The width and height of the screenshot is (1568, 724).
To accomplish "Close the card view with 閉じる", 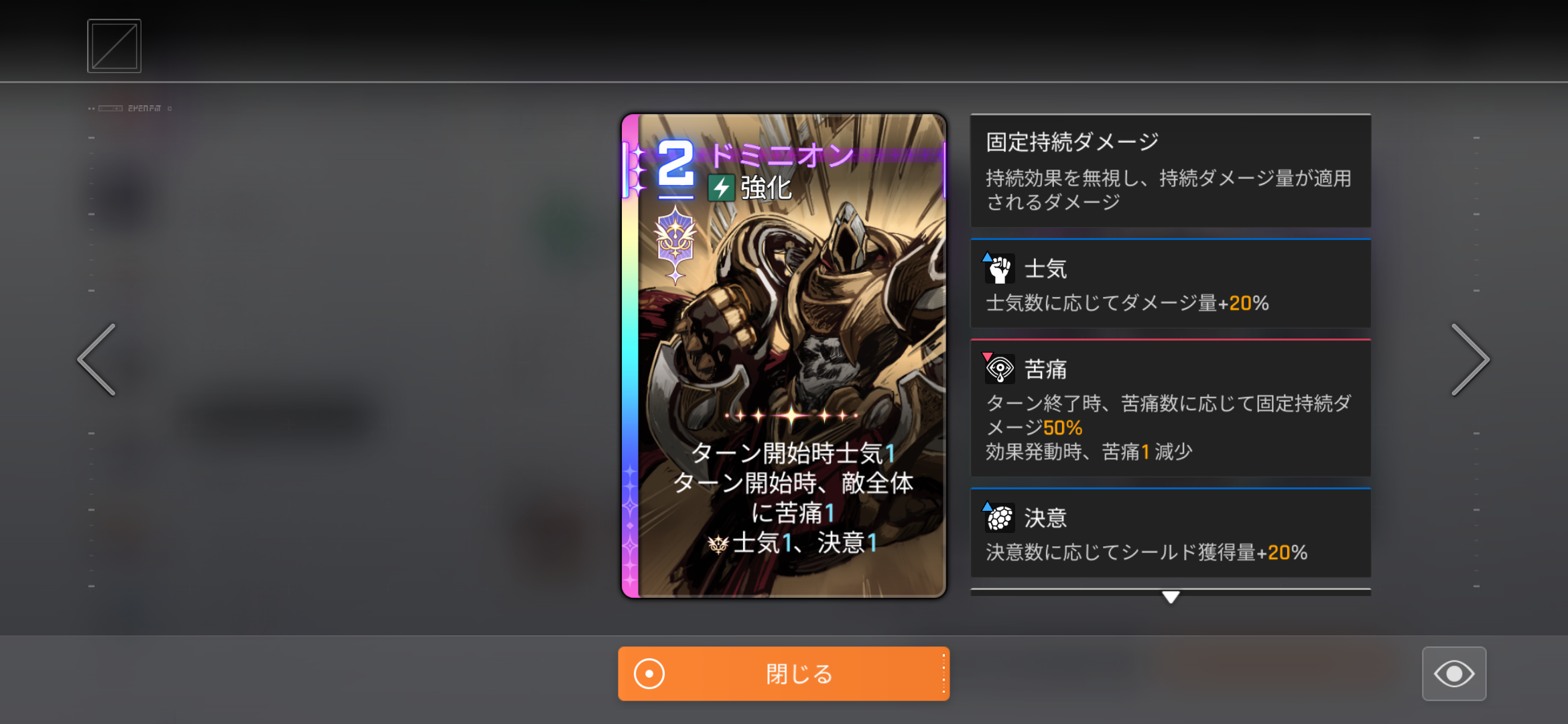I will point(783,674).
